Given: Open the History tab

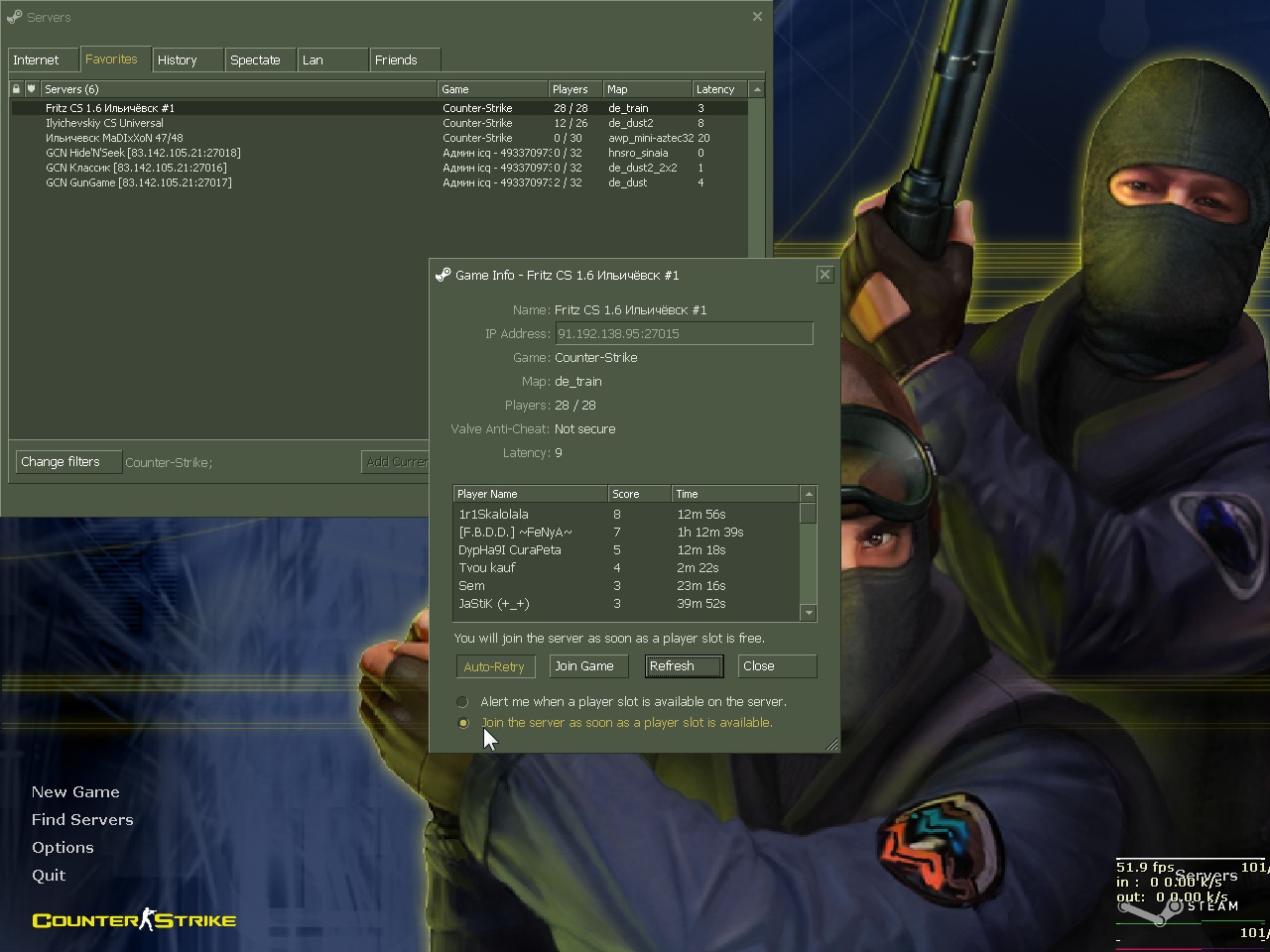Looking at the screenshot, I should (x=188, y=60).
